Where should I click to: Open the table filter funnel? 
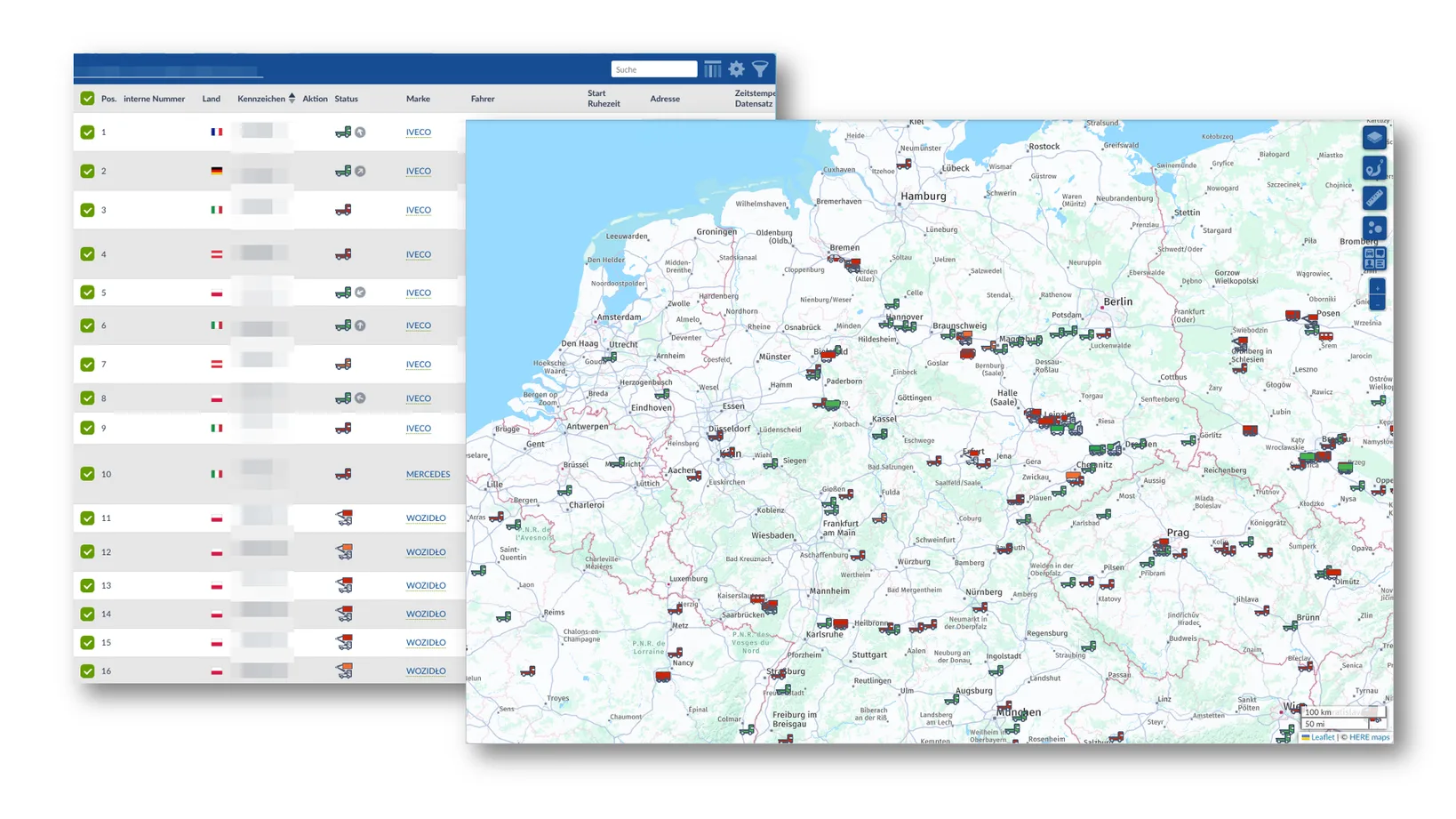point(760,69)
